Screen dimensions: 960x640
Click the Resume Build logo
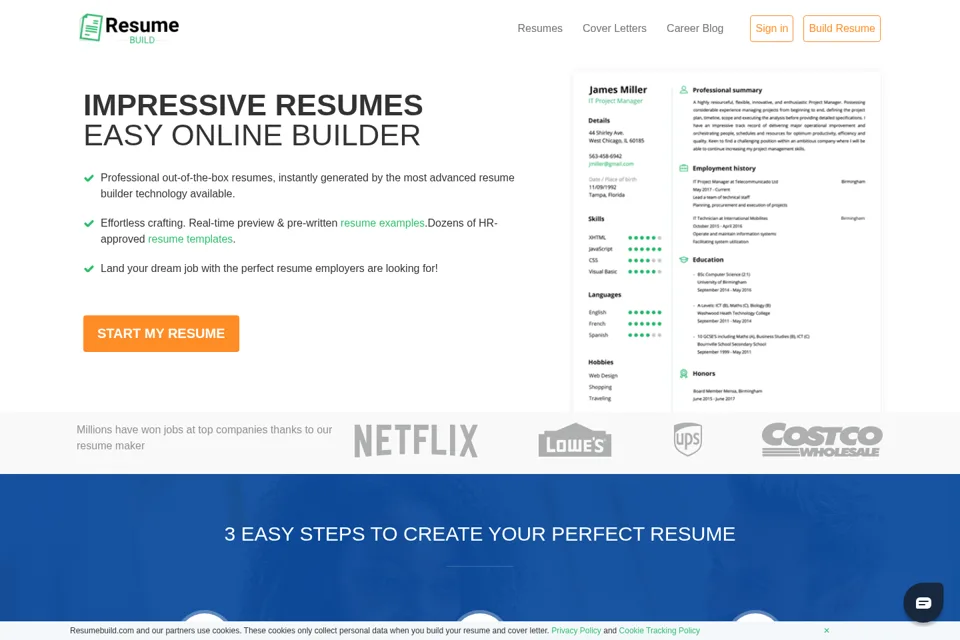click(x=129, y=28)
